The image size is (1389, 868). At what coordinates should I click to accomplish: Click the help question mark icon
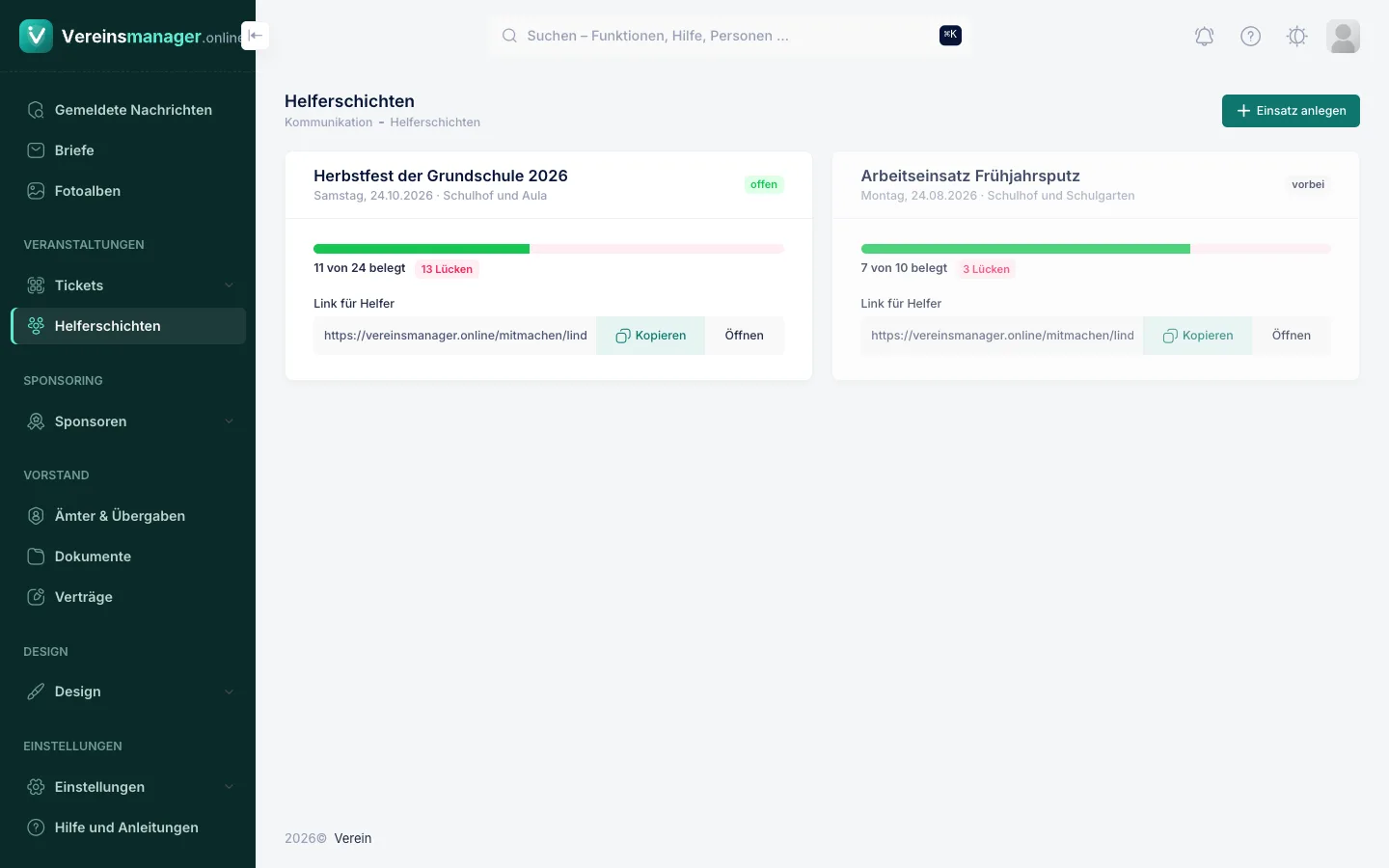point(1250,37)
